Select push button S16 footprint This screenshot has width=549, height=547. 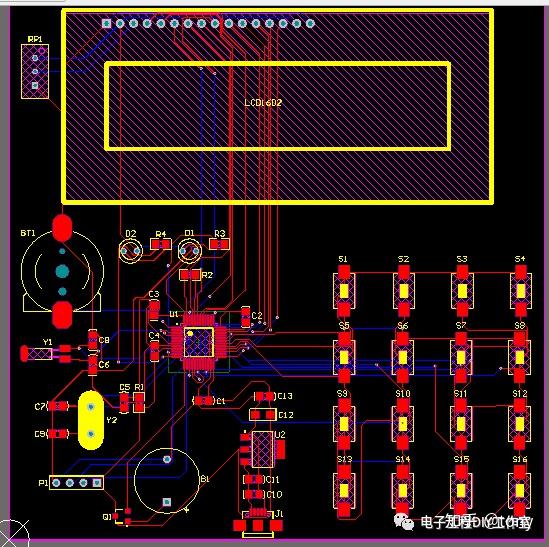tap(520, 491)
